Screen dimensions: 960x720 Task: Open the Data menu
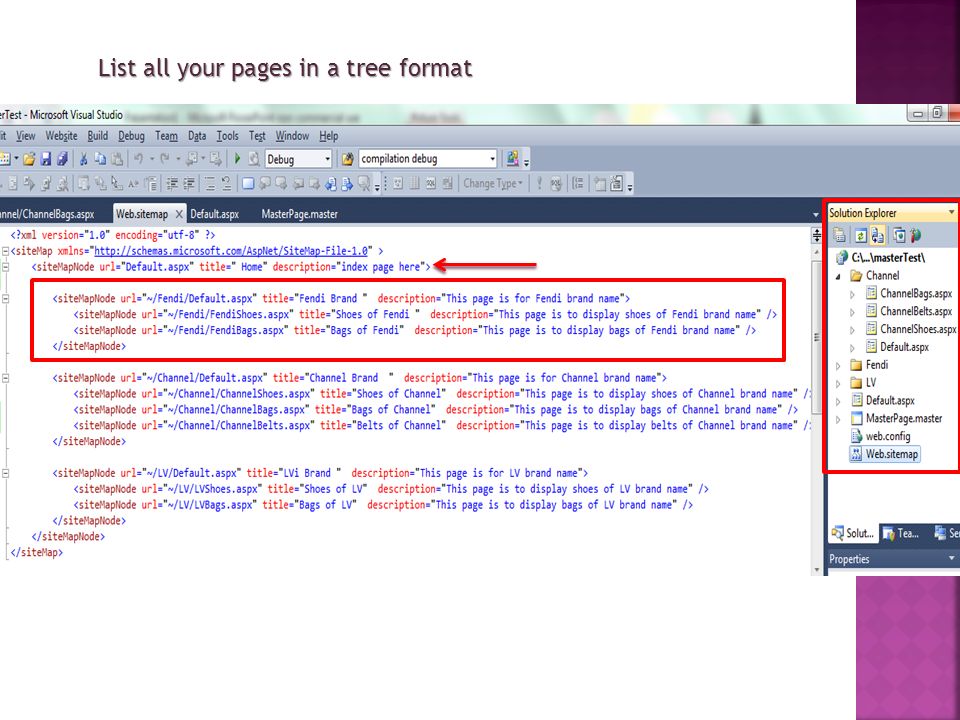coord(197,136)
